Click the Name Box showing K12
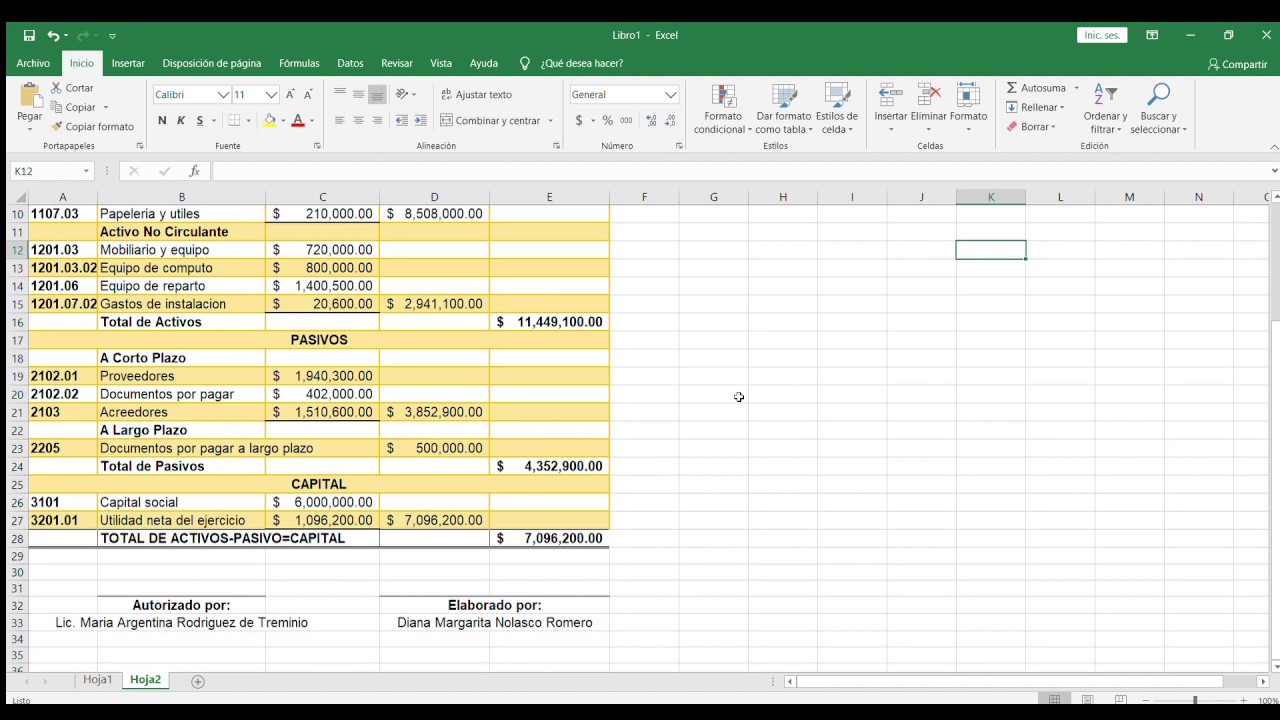The height and width of the screenshot is (720, 1280). coord(50,171)
